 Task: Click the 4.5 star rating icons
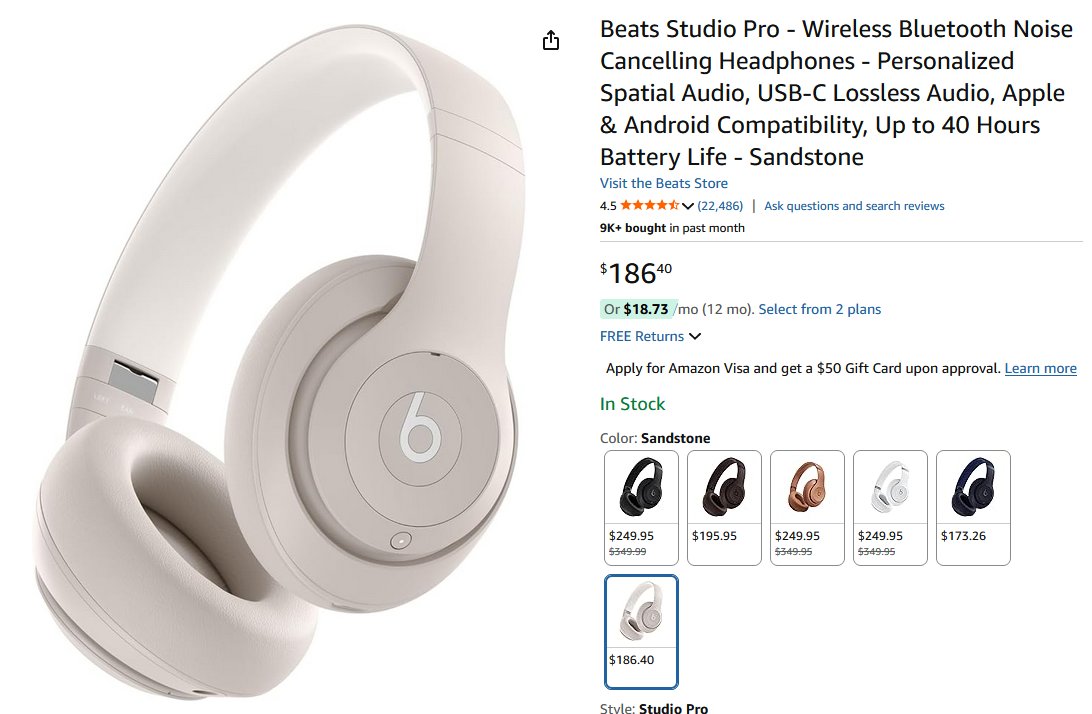650,205
